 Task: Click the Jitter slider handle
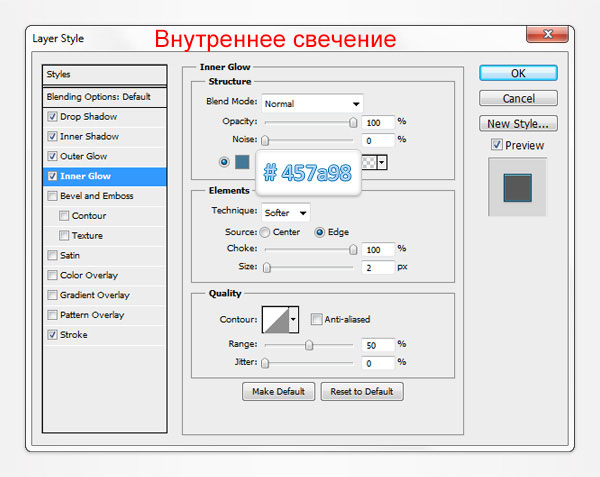pos(265,363)
